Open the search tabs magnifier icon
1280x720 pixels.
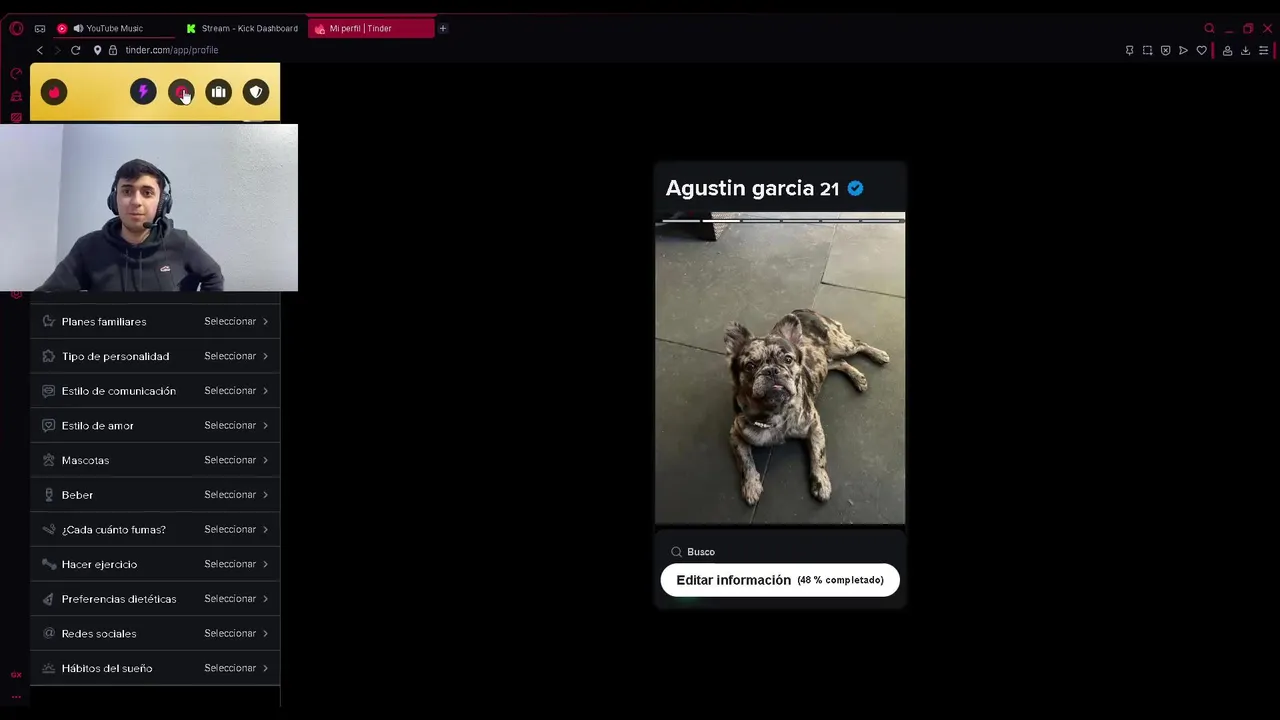(1209, 28)
